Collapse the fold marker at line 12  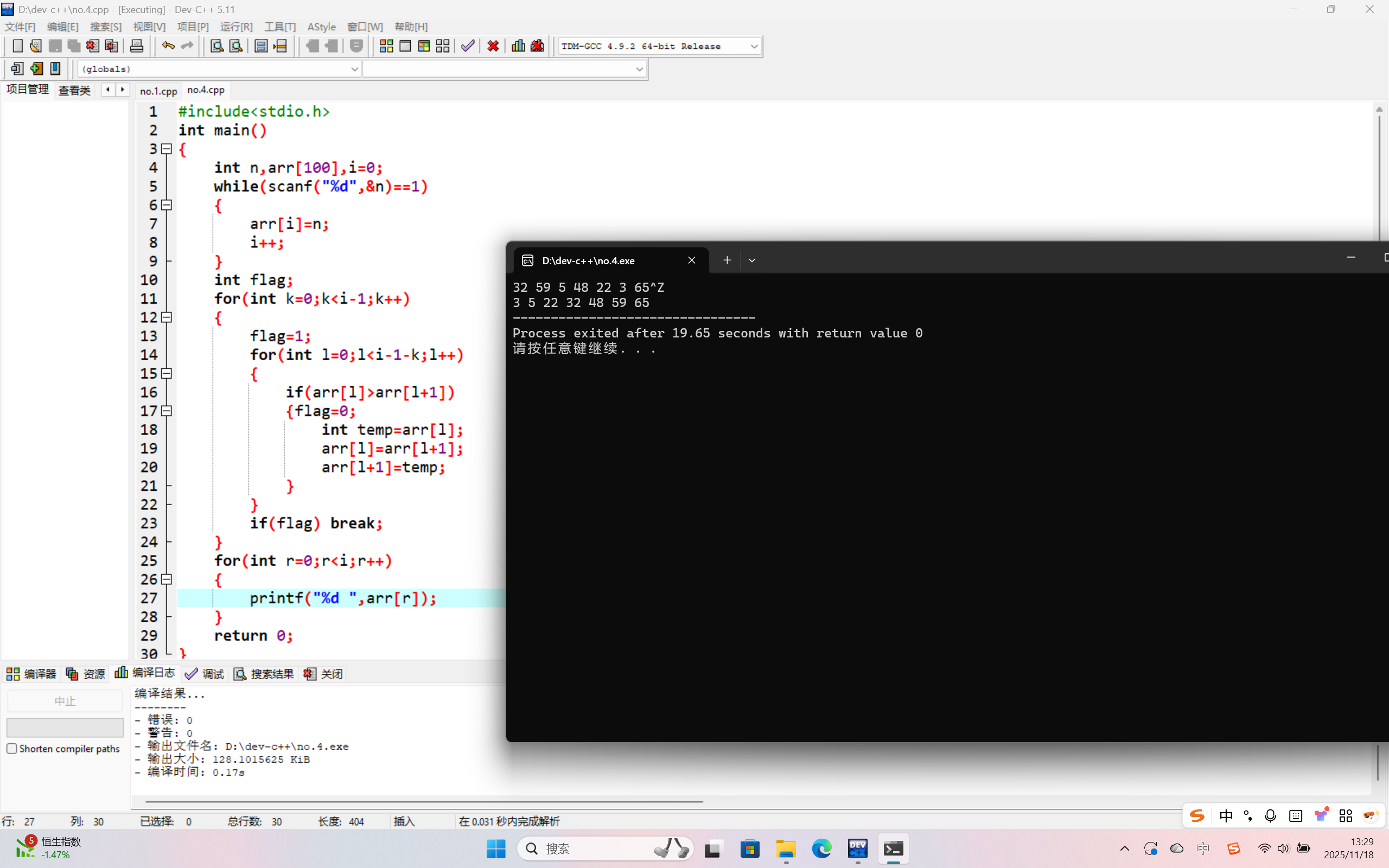(167, 317)
